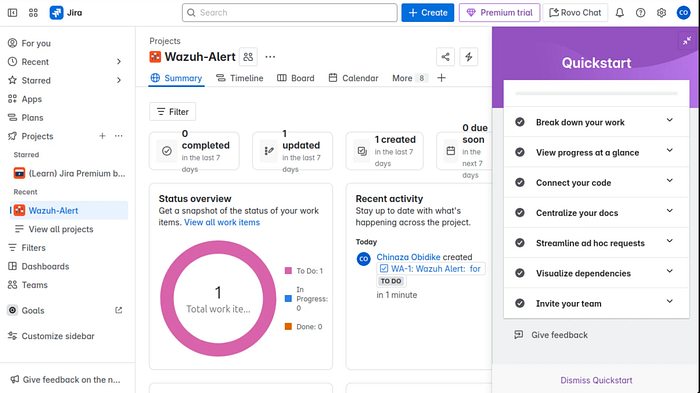This screenshot has height=393, width=700.
Task: Minimize the Quickstart panel
Action: (687, 41)
